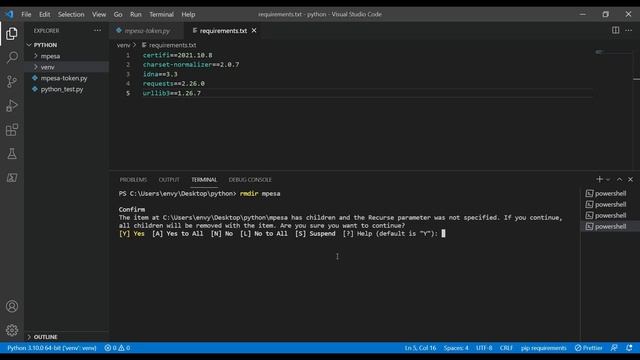The width and height of the screenshot is (640, 360).
Task: Change indentation via Spaces: 4
Action: tap(456, 348)
